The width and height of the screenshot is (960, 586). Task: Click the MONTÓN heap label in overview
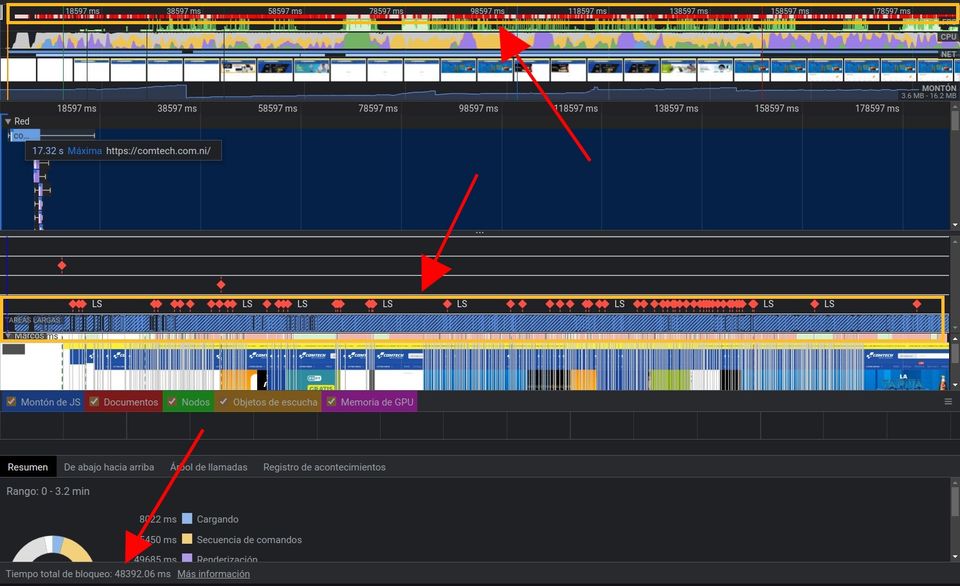[x=939, y=88]
